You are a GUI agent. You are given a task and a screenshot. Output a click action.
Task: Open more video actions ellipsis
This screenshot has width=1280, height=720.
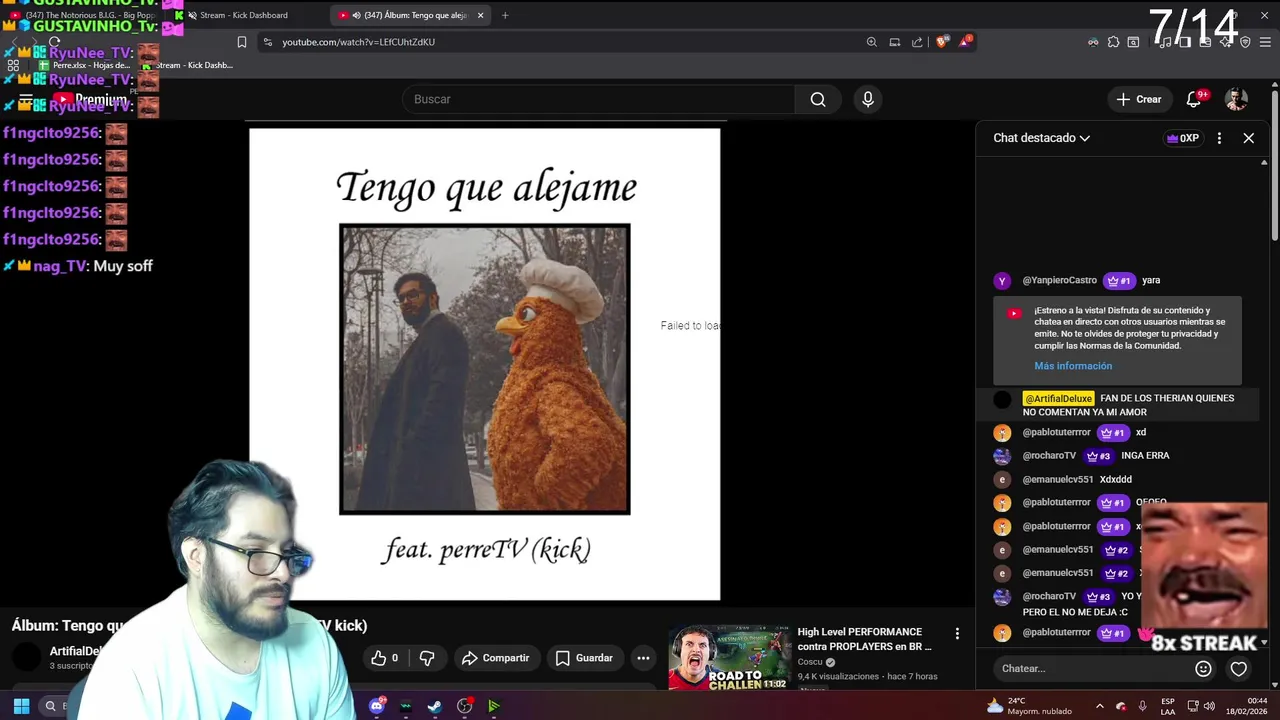(x=643, y=658)
